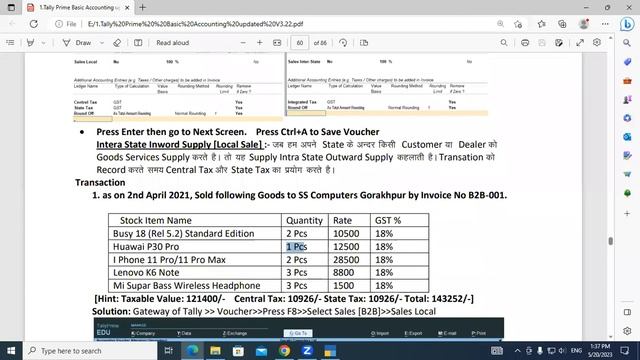Open the tab actions menu
Viewport: 640px width, 360px height.
click(11, 7)
